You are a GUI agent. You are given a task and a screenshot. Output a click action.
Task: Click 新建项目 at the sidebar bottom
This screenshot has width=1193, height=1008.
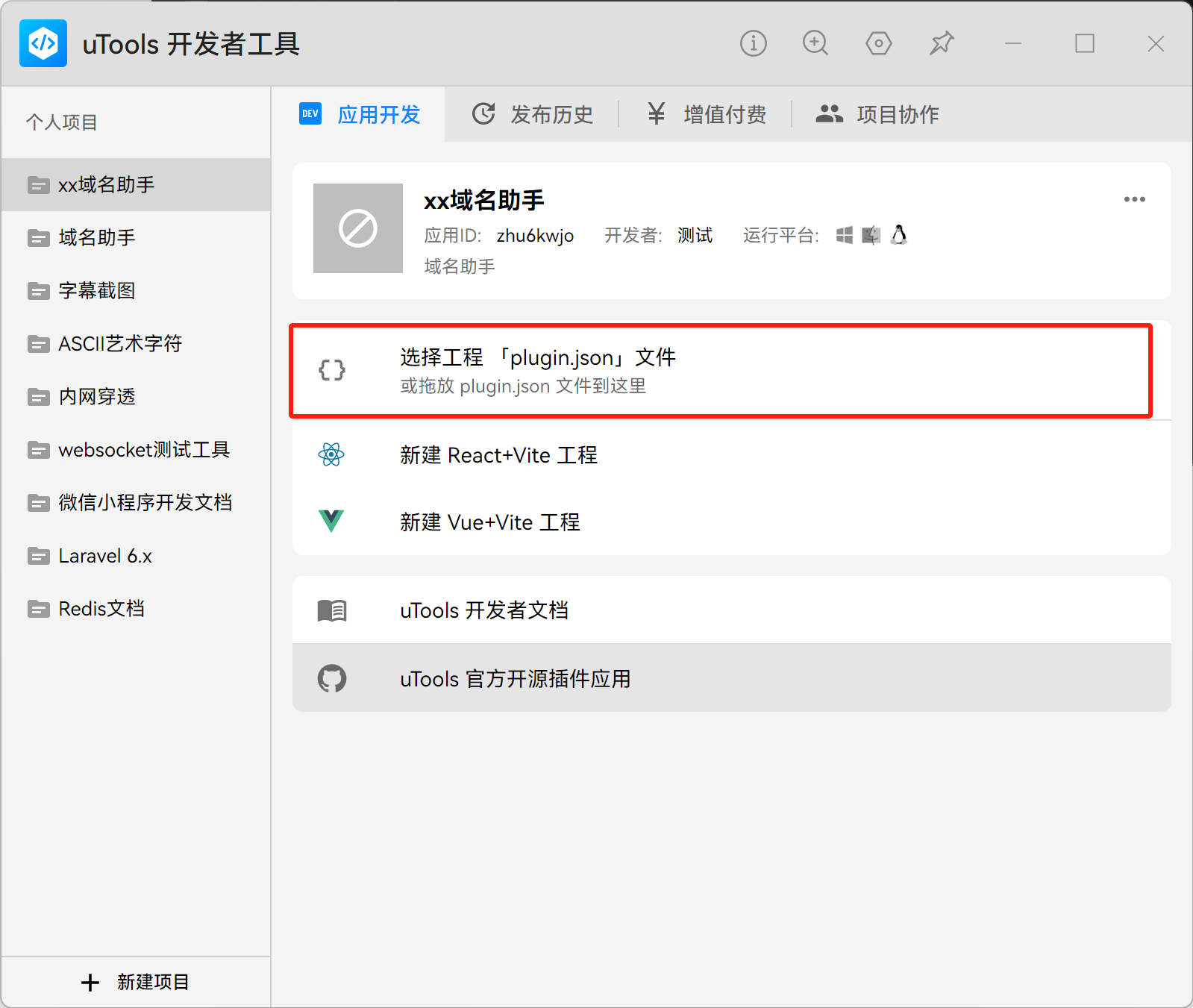coord(135,982)
